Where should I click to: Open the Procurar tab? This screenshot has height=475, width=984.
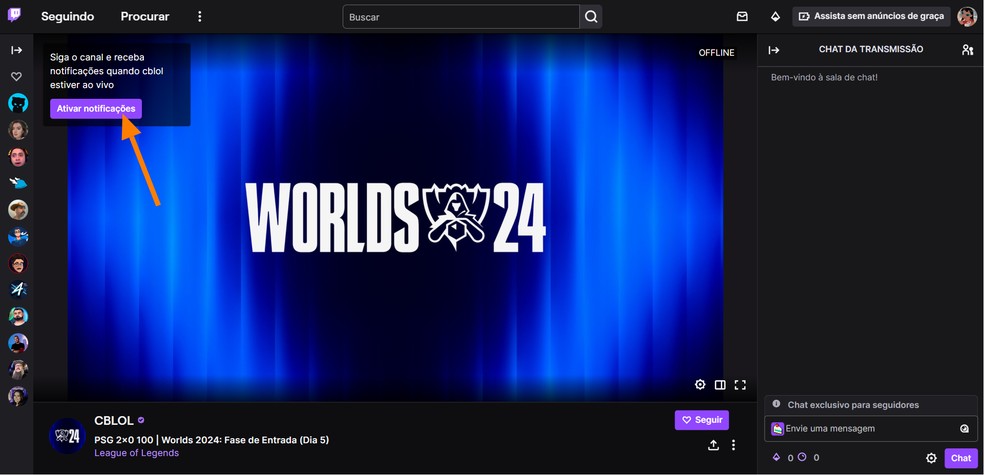(x=145, y=16)
